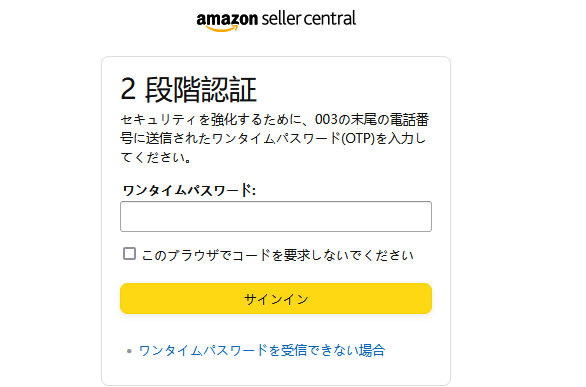This screenshot has height=387, width=586.
Task: Click the orange Amazon smile arrow
Action: (x=222, y=28)
